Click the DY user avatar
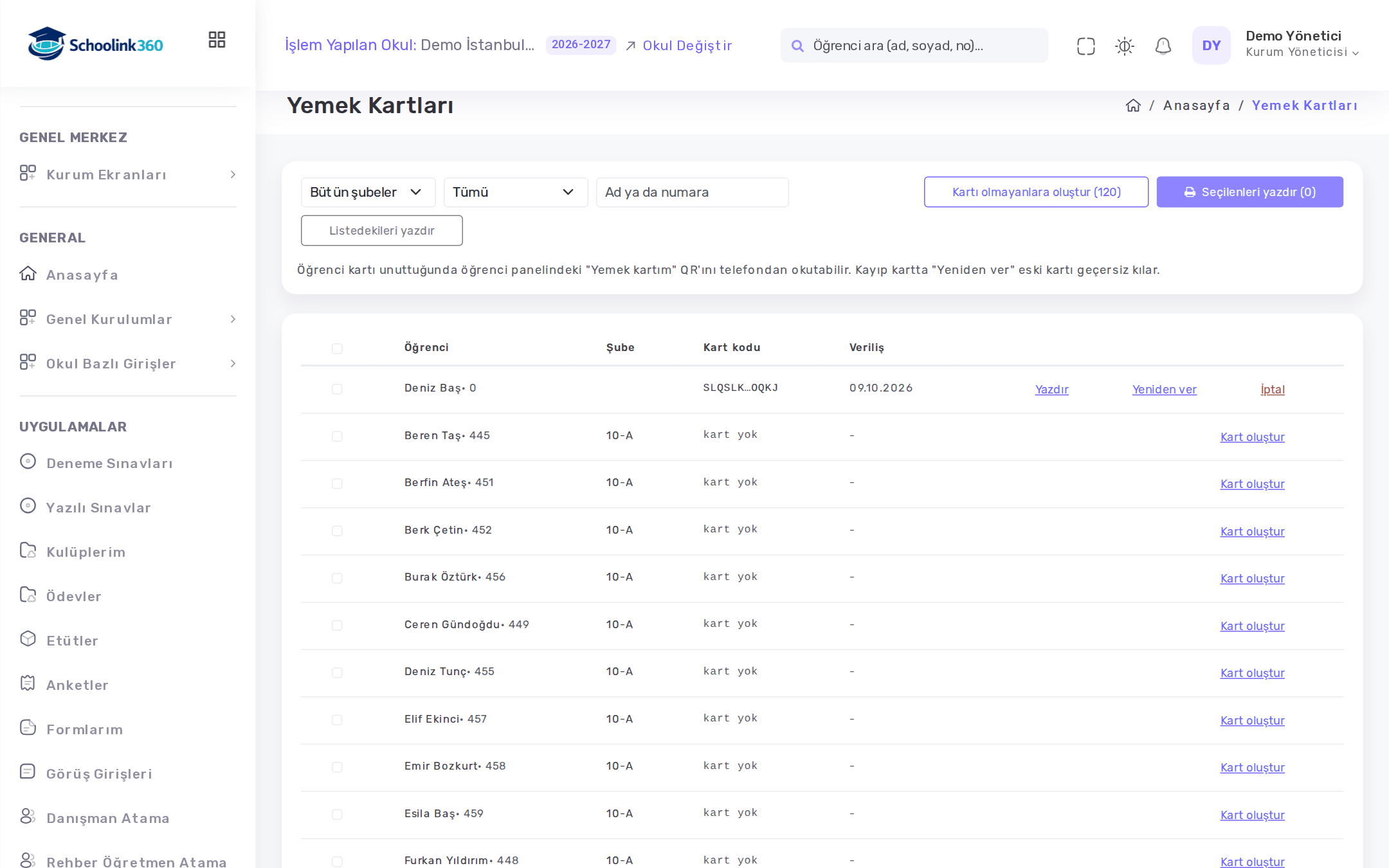Screen dimensions: 1389x868 1211,46
